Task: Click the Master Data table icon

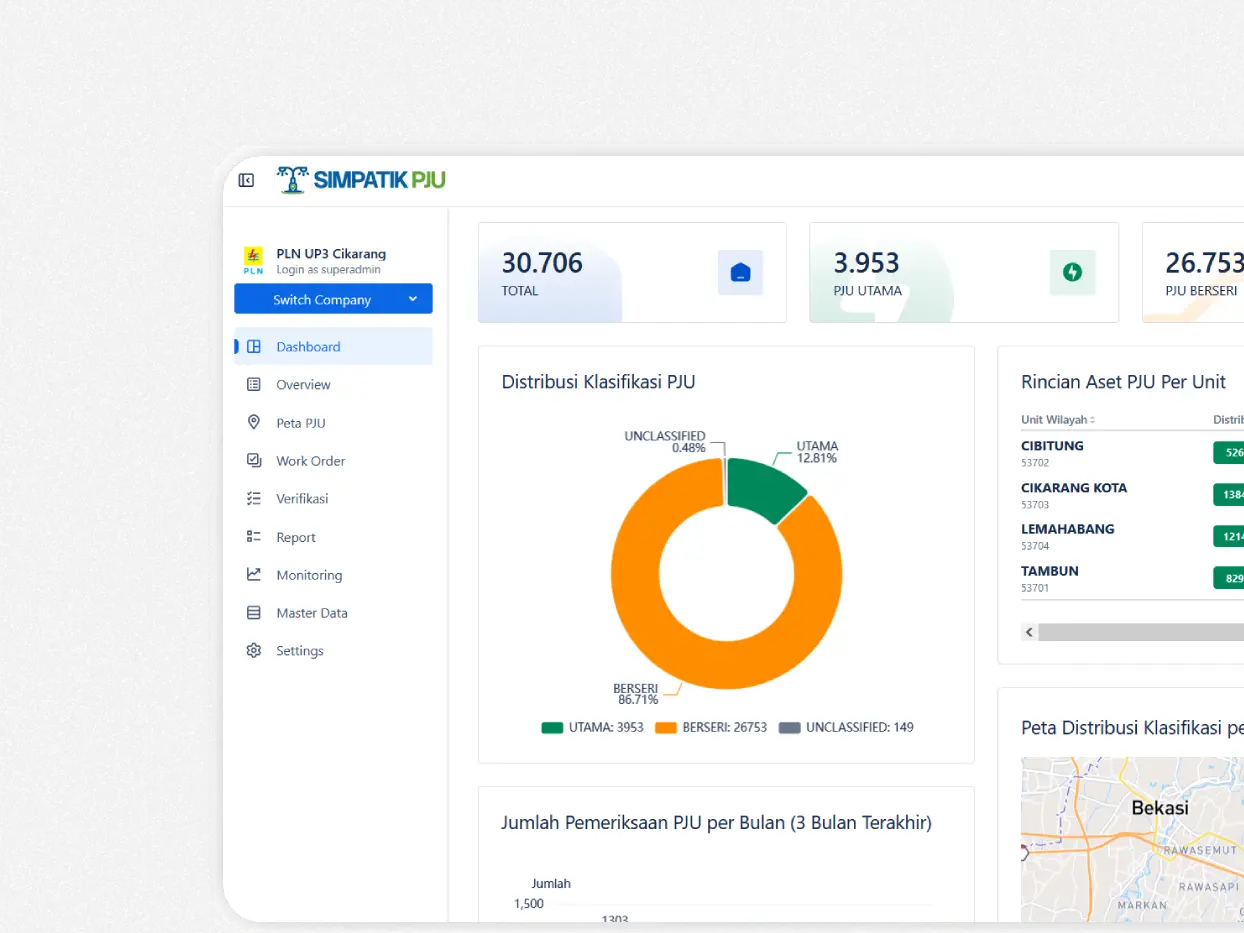Action: [x=254, y=612]
